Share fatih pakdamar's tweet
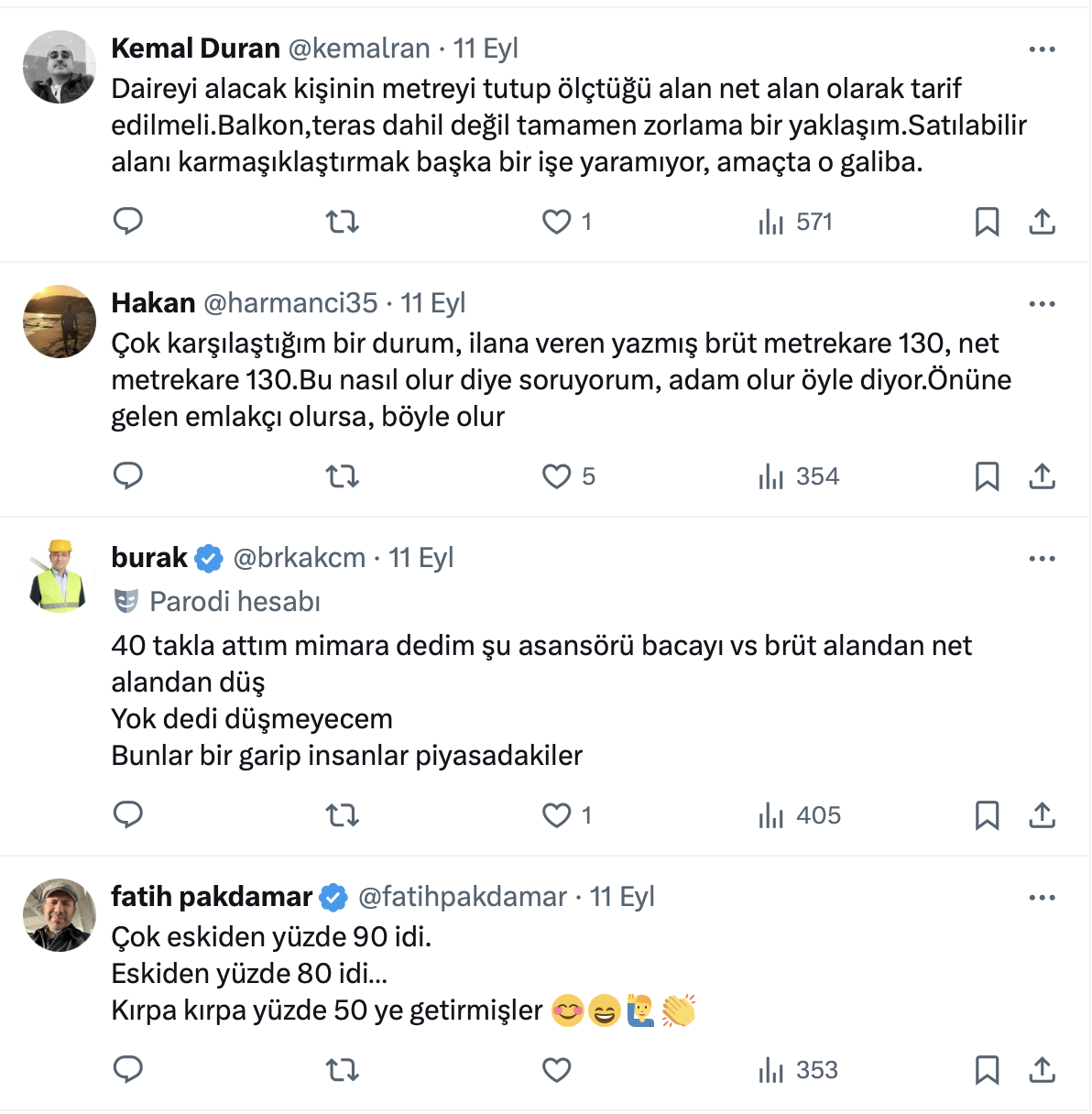This screenshot has width=1092, height=1114. click(1043, 1070)
